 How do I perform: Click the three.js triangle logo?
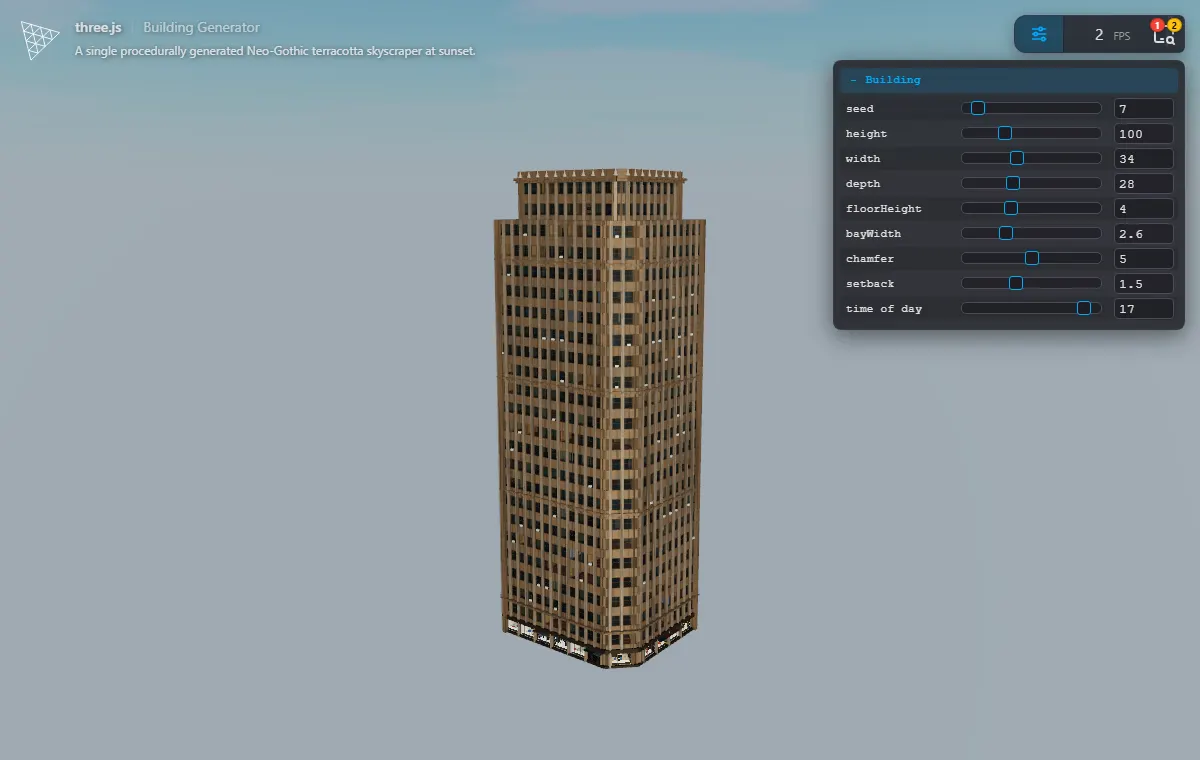[x=40, y=40]
